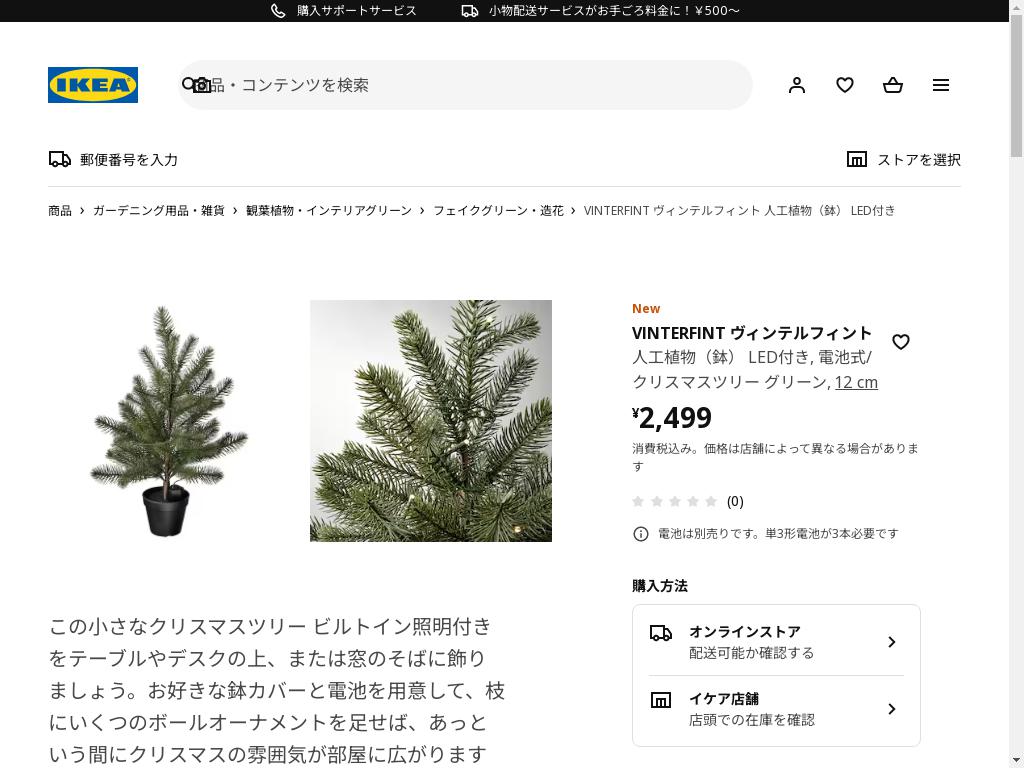Go to 商品 breadcrumb
Screen dimensions: 1024x768
click(59, 210)
